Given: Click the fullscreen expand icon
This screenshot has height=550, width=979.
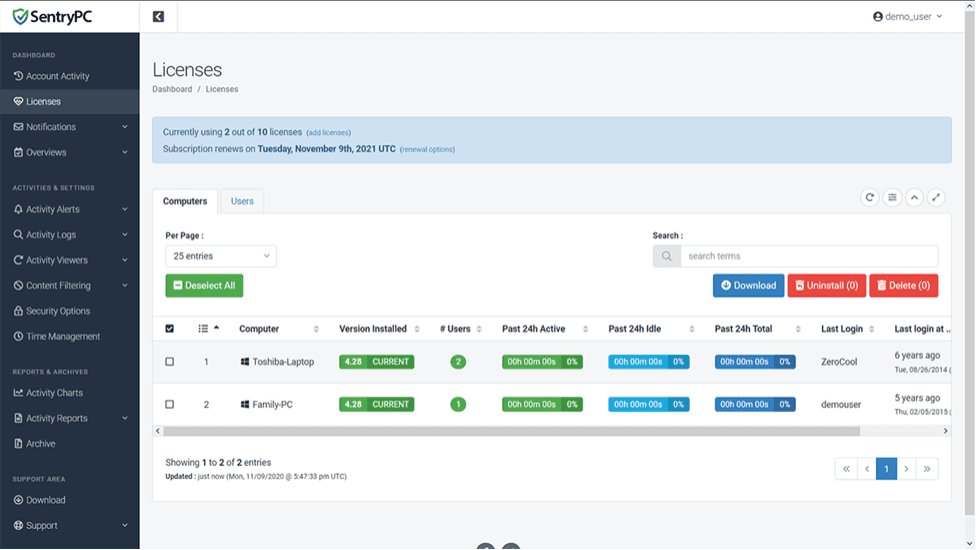Looking at the screenshot, I should pos(936,198).
